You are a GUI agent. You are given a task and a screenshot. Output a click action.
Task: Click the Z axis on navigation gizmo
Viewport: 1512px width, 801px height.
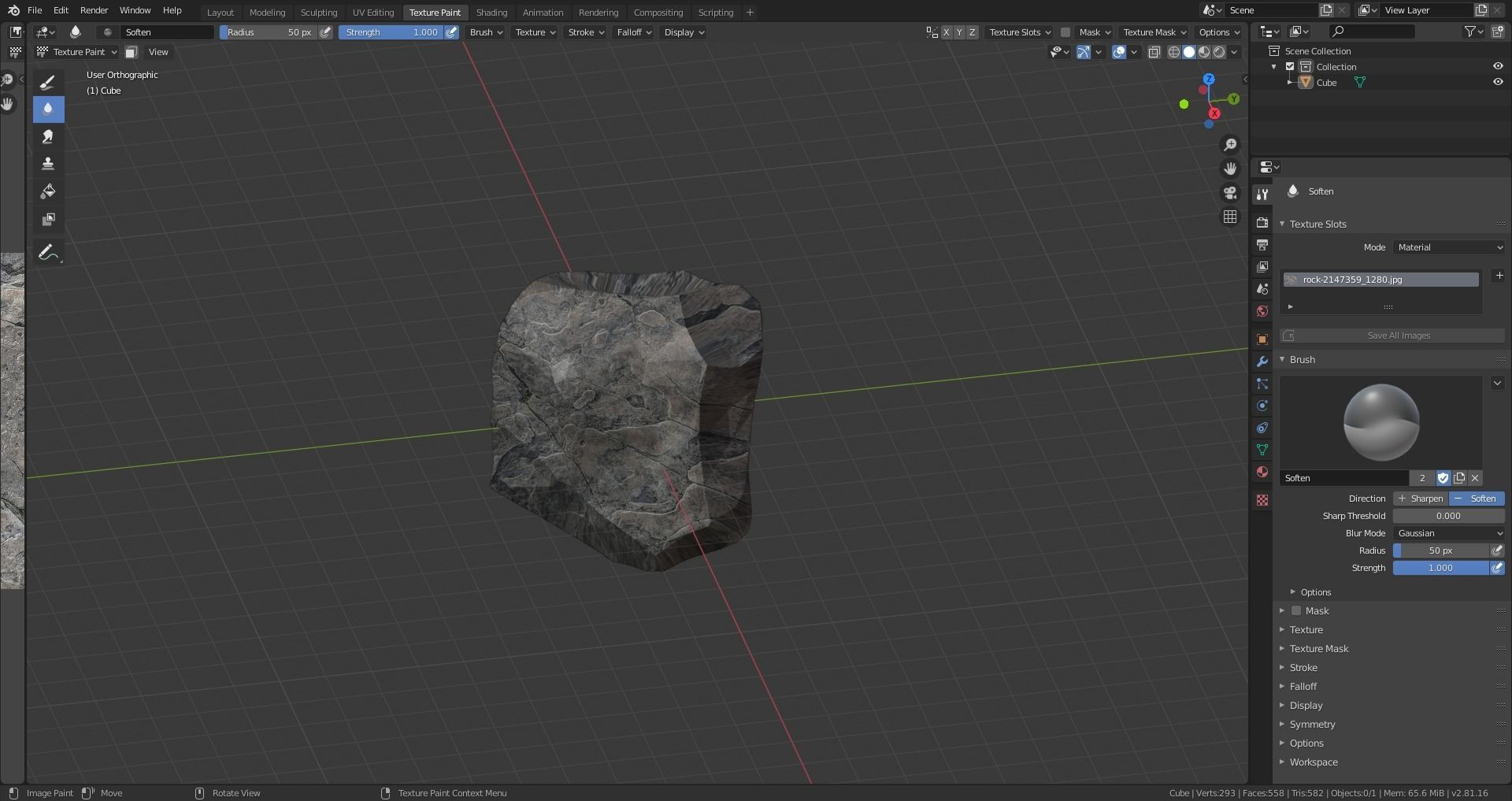(x=1209, y=80)
